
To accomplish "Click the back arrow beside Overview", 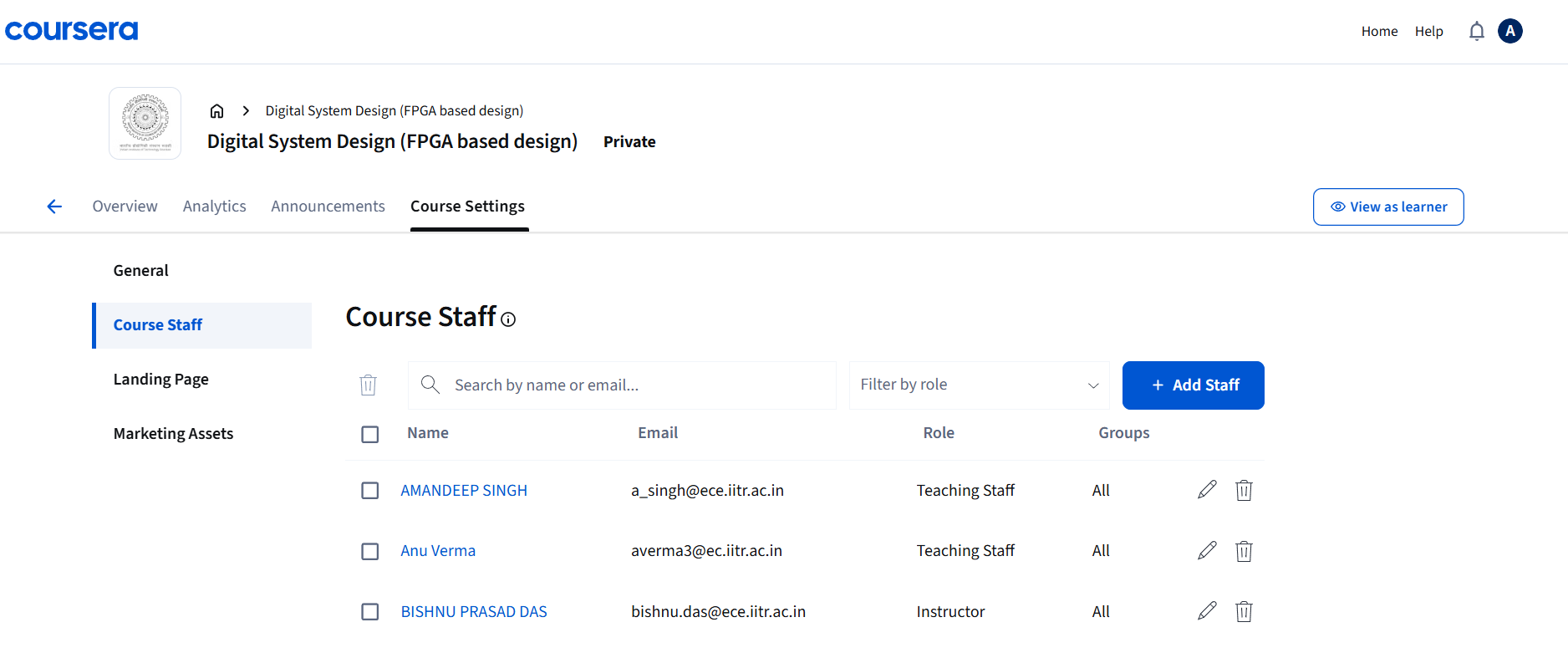I will [x=54, y=207].
